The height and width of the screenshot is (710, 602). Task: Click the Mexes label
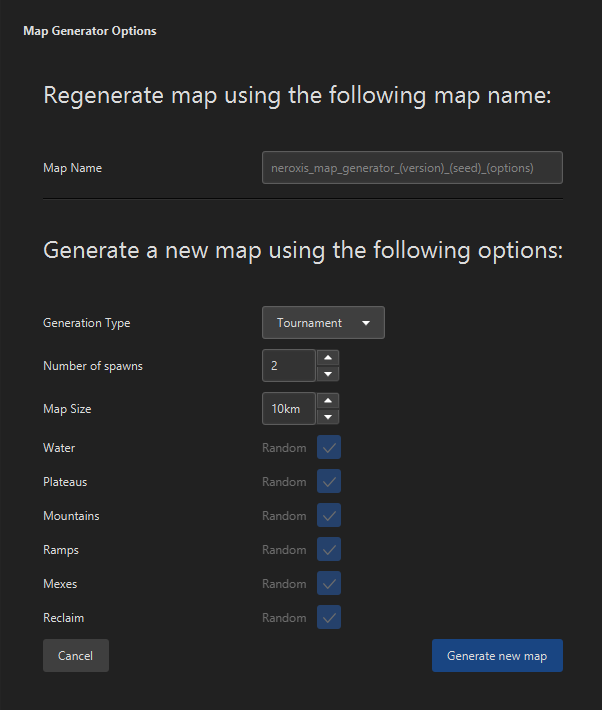click(60, 584)
